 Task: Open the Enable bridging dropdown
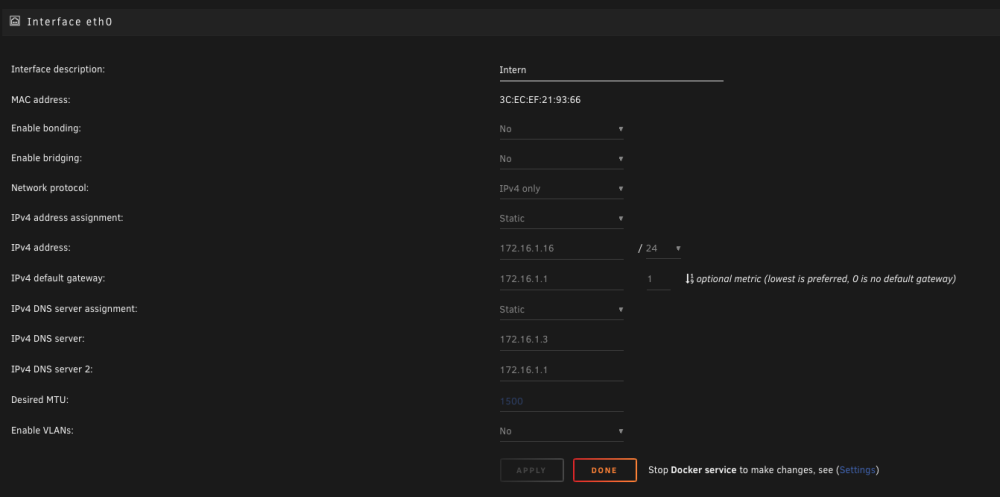561,159
